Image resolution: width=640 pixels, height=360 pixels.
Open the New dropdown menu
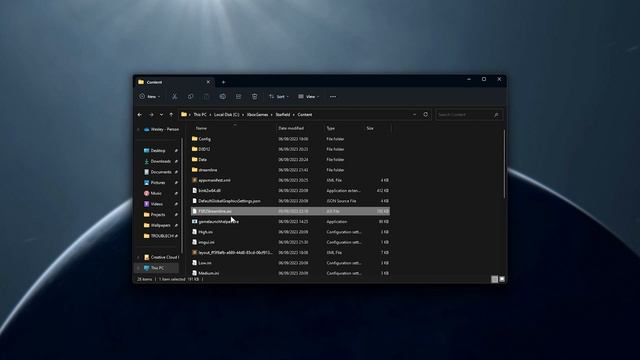(149, 97)
